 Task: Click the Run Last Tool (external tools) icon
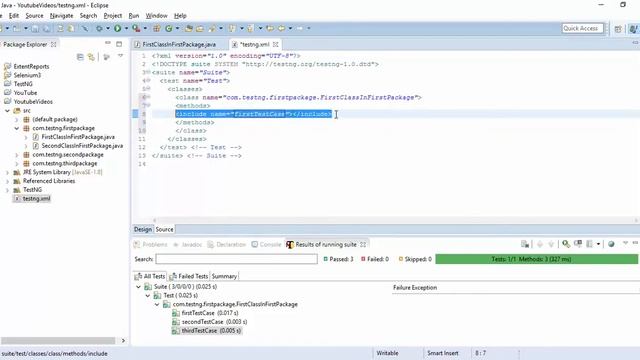coord(136,28)
